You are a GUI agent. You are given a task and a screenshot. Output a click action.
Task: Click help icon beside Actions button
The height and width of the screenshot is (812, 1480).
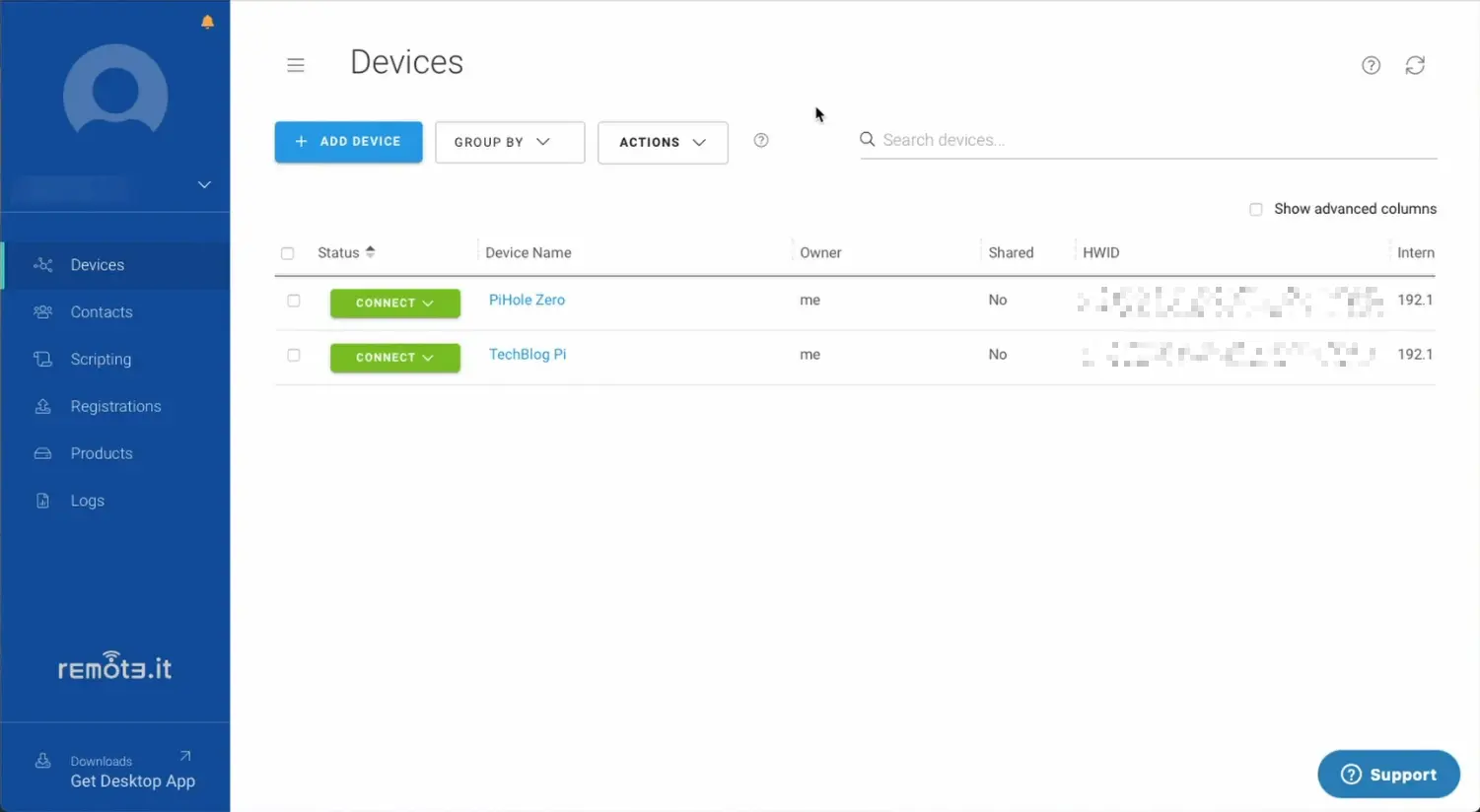pos(761,141)
